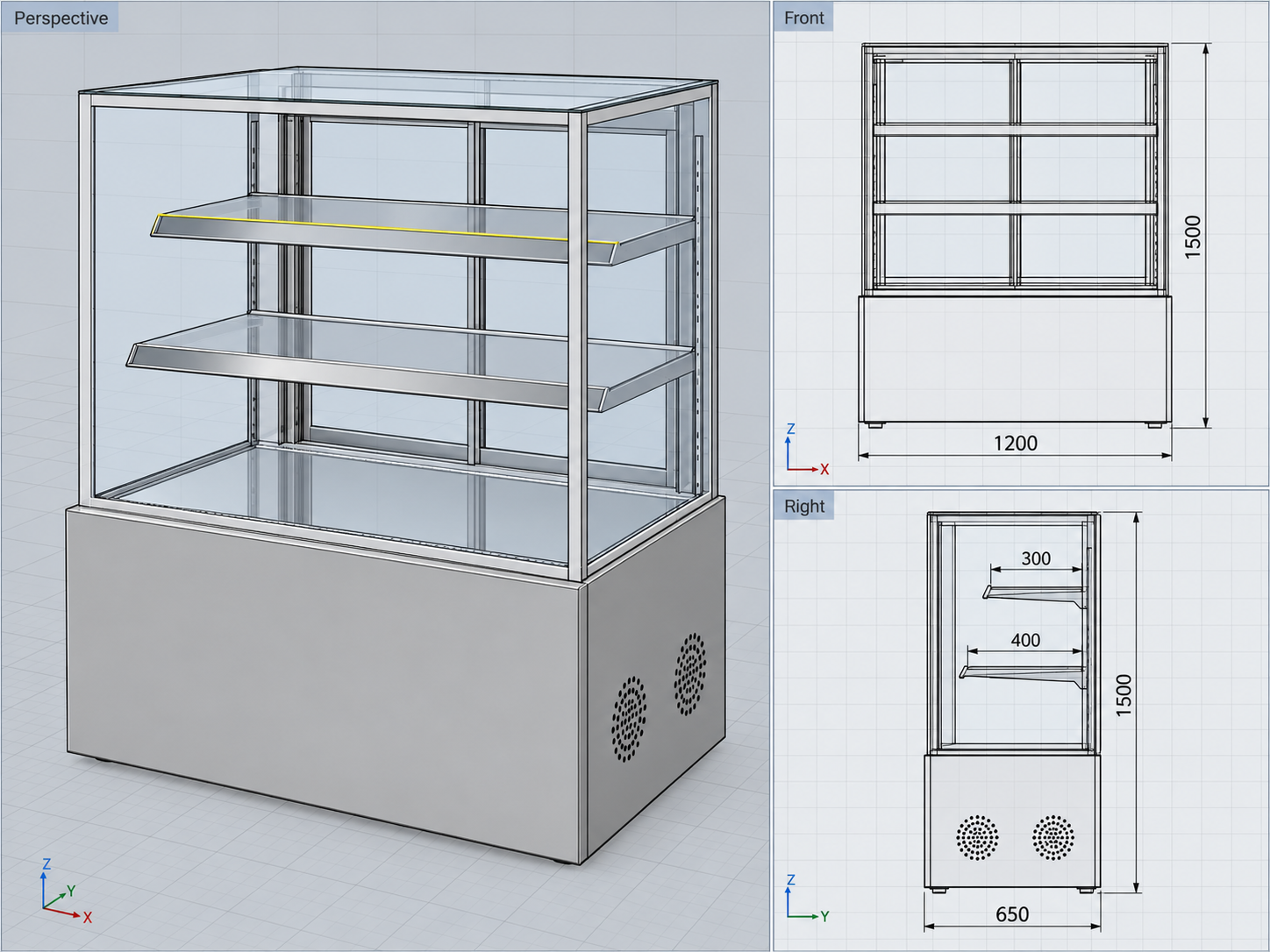Pick the left vent grille in Right view
Screen dimensions: 1270x952
coord(977,837)
